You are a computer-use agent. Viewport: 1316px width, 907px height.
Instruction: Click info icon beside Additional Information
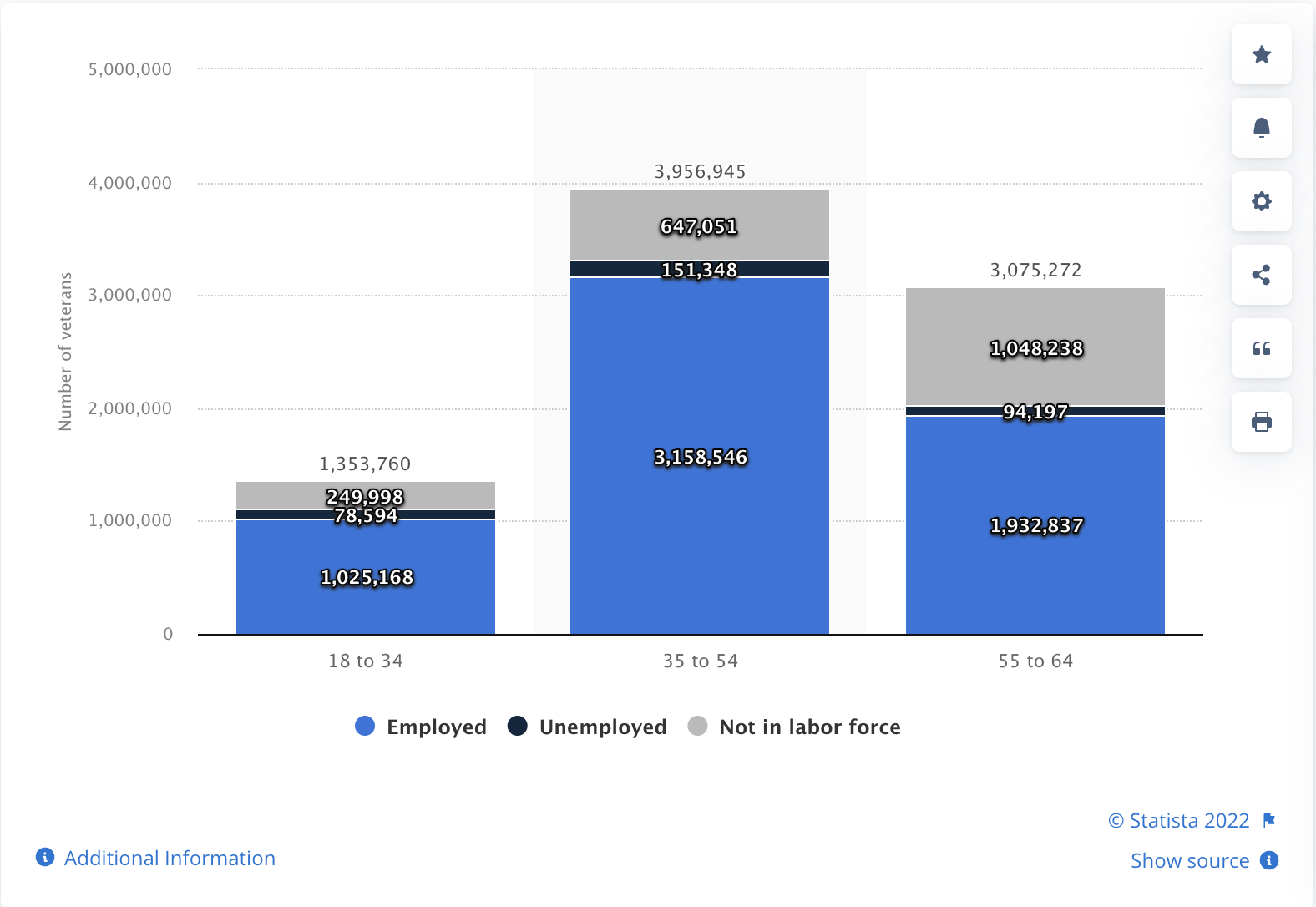point(45,857)
